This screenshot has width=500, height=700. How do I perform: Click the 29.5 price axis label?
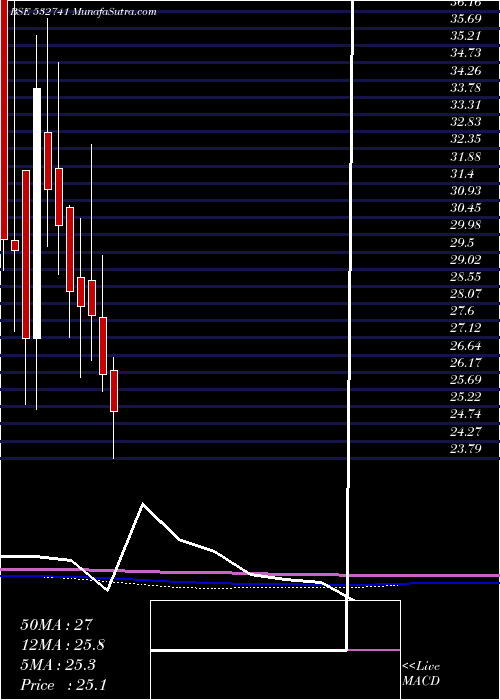462,243
